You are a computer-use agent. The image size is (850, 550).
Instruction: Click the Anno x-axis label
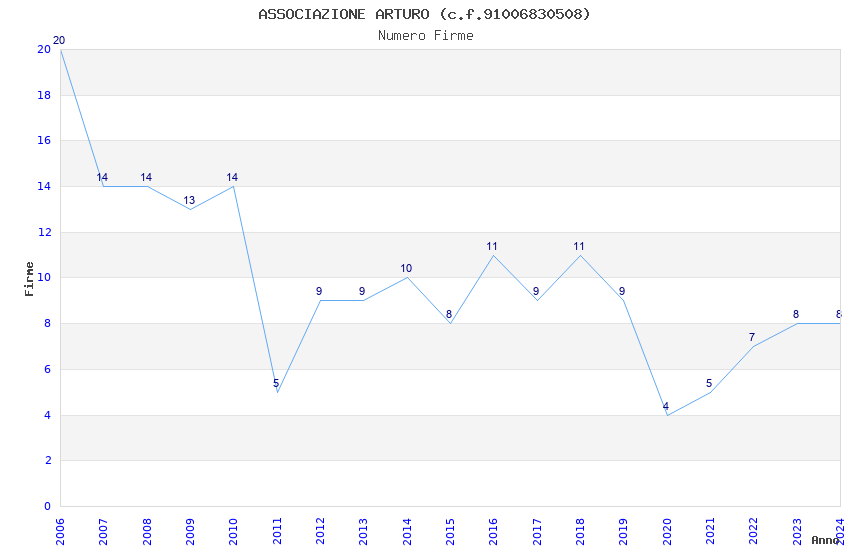tap(825, 540)
